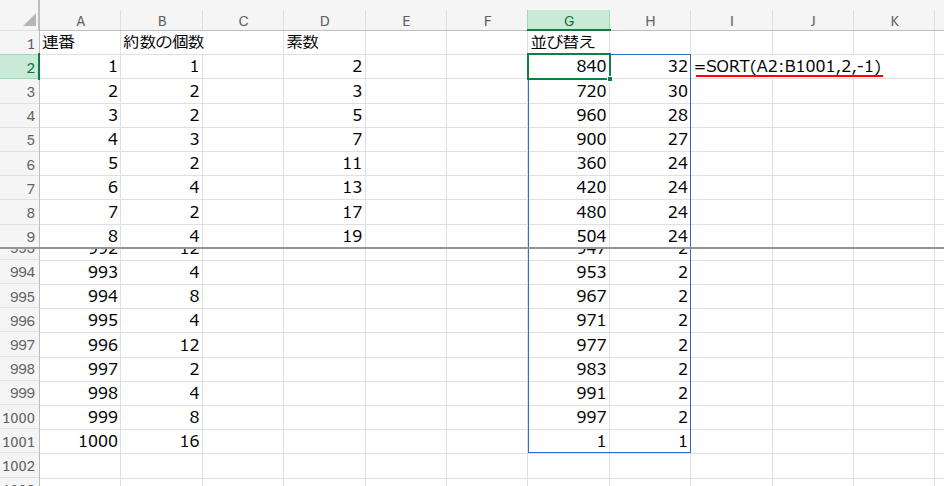Viewport: 944px width, 486px height.
Task: Click cell D2 showing prime 2
Action: 324,67
